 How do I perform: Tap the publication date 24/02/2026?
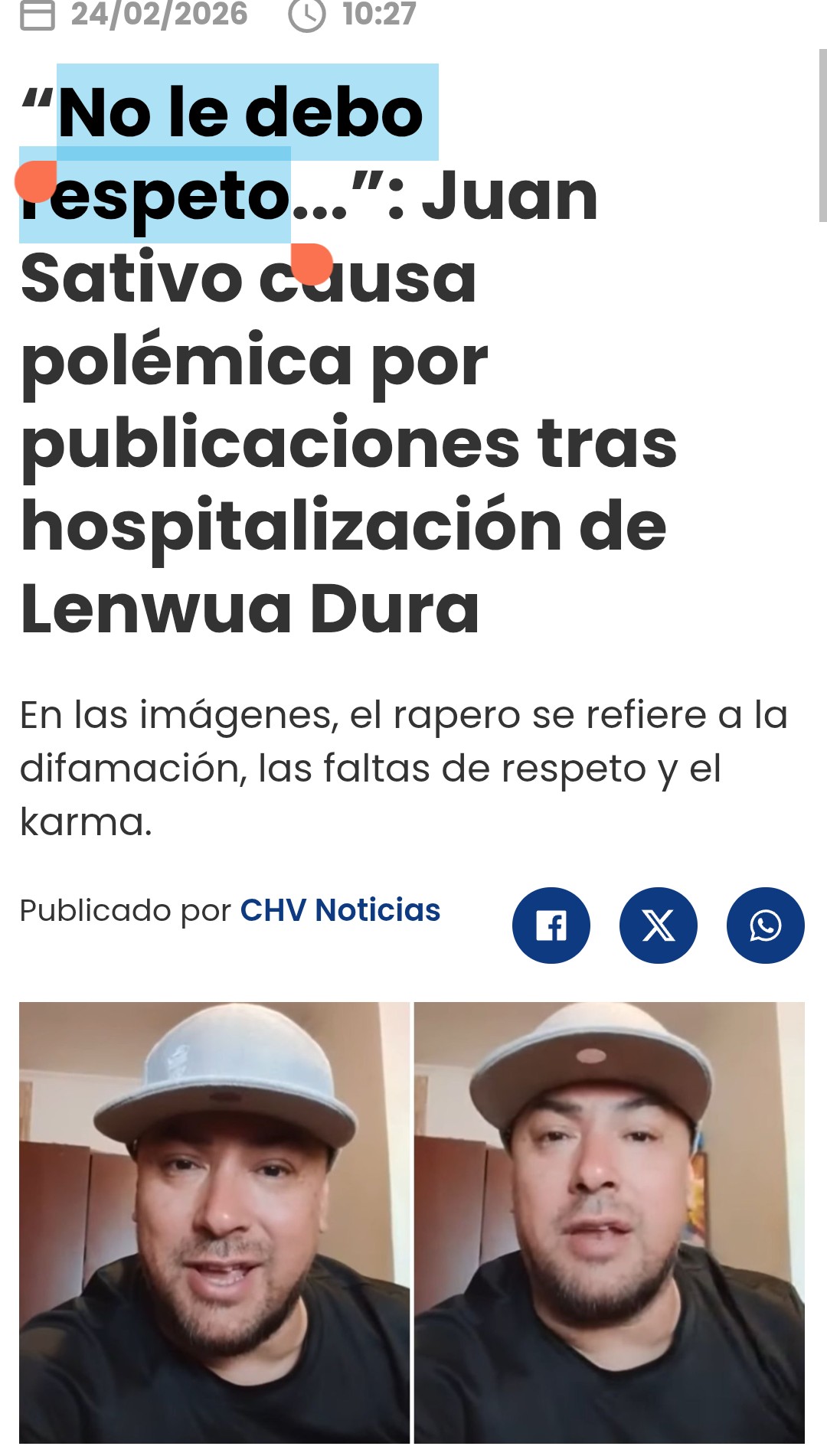(159, 14)
